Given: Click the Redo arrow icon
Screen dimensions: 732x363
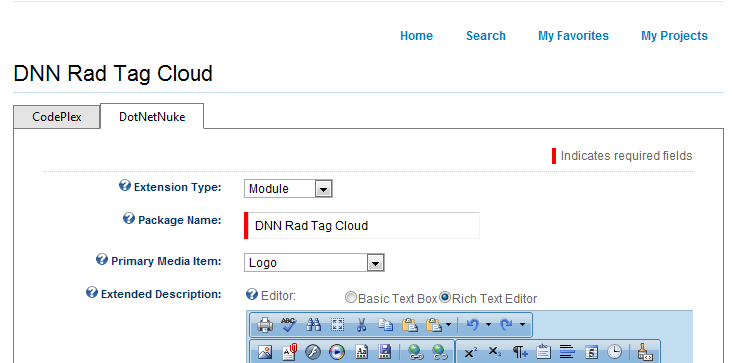Looking at the screenshot, I should click(506, 324).
